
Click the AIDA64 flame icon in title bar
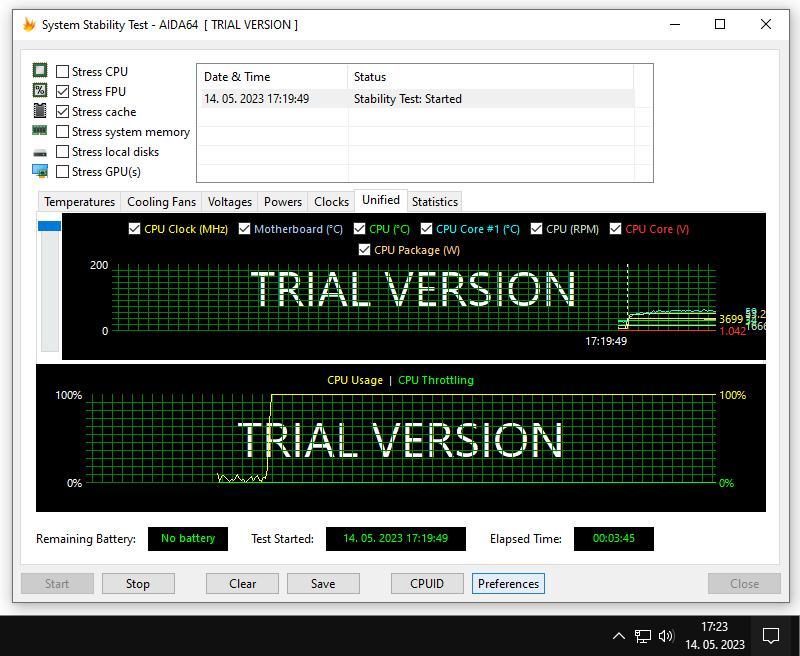point(29,24)
